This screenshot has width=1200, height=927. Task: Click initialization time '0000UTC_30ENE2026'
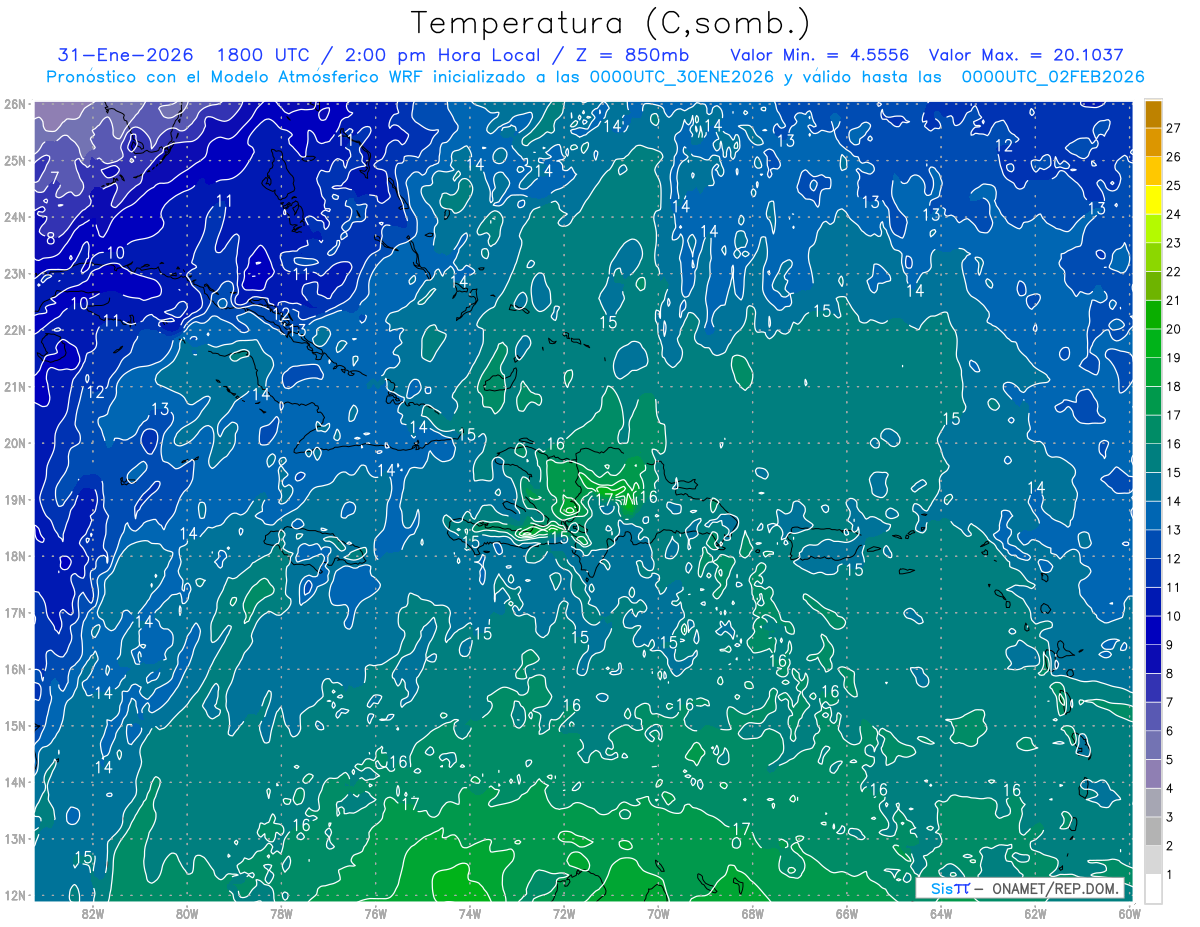(x=682, y=77)
